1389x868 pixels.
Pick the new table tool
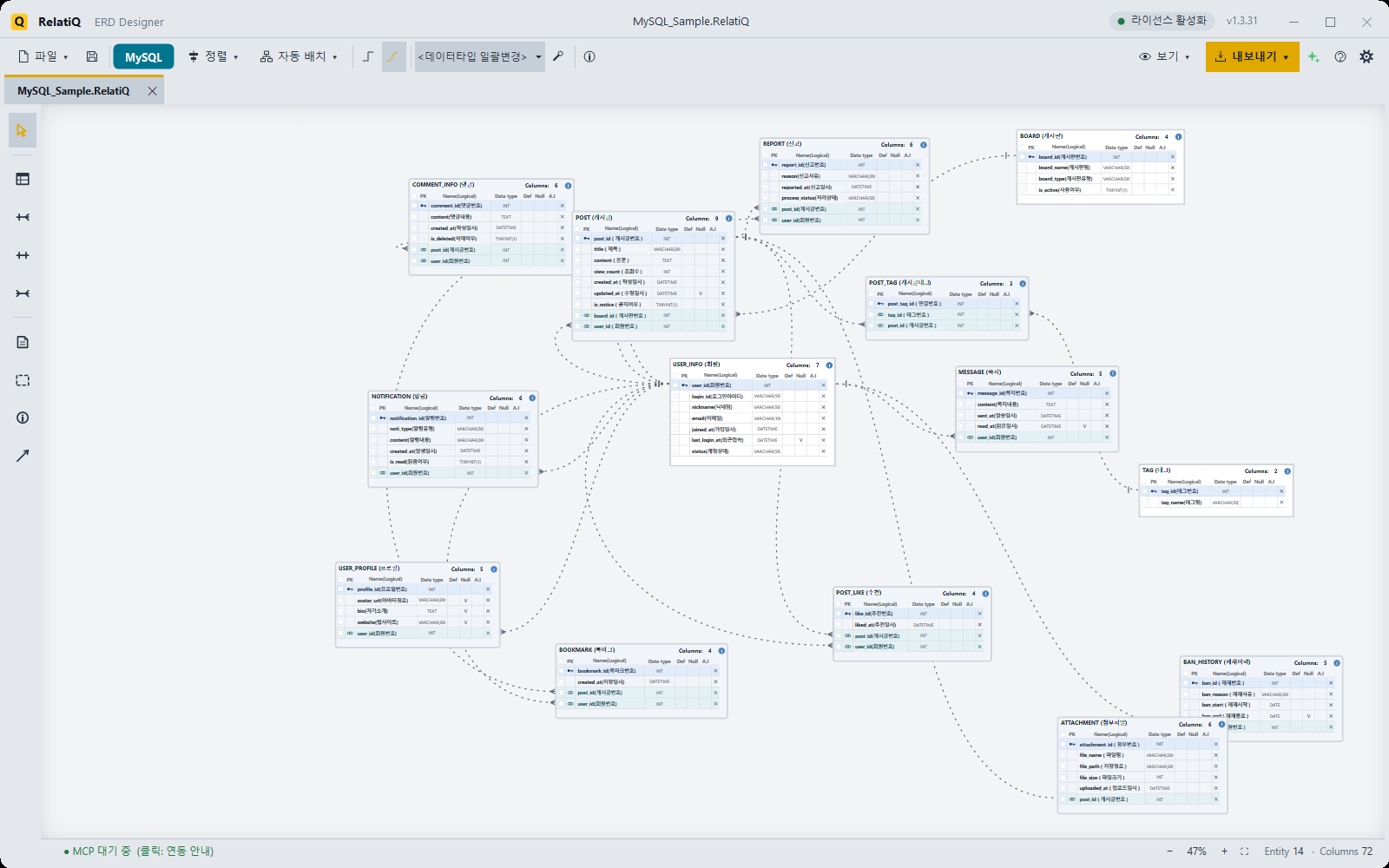23,179
